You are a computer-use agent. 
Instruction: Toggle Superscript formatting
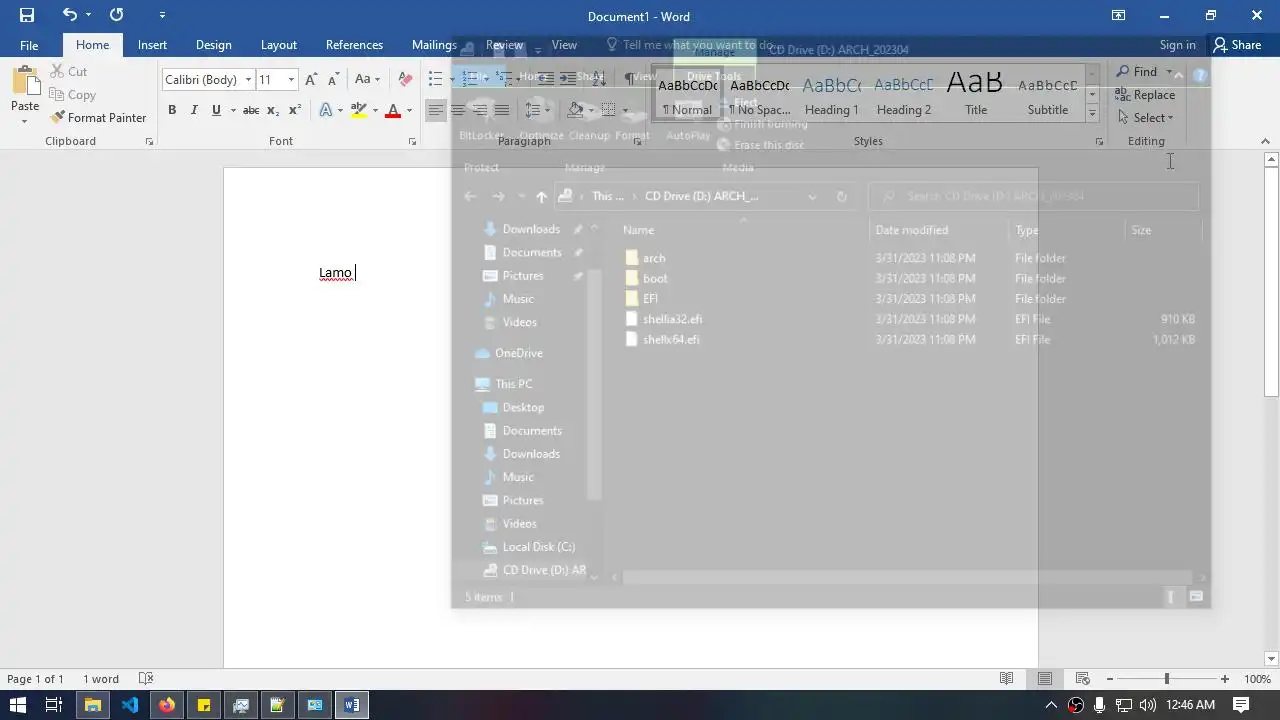(x=295, y=110)
